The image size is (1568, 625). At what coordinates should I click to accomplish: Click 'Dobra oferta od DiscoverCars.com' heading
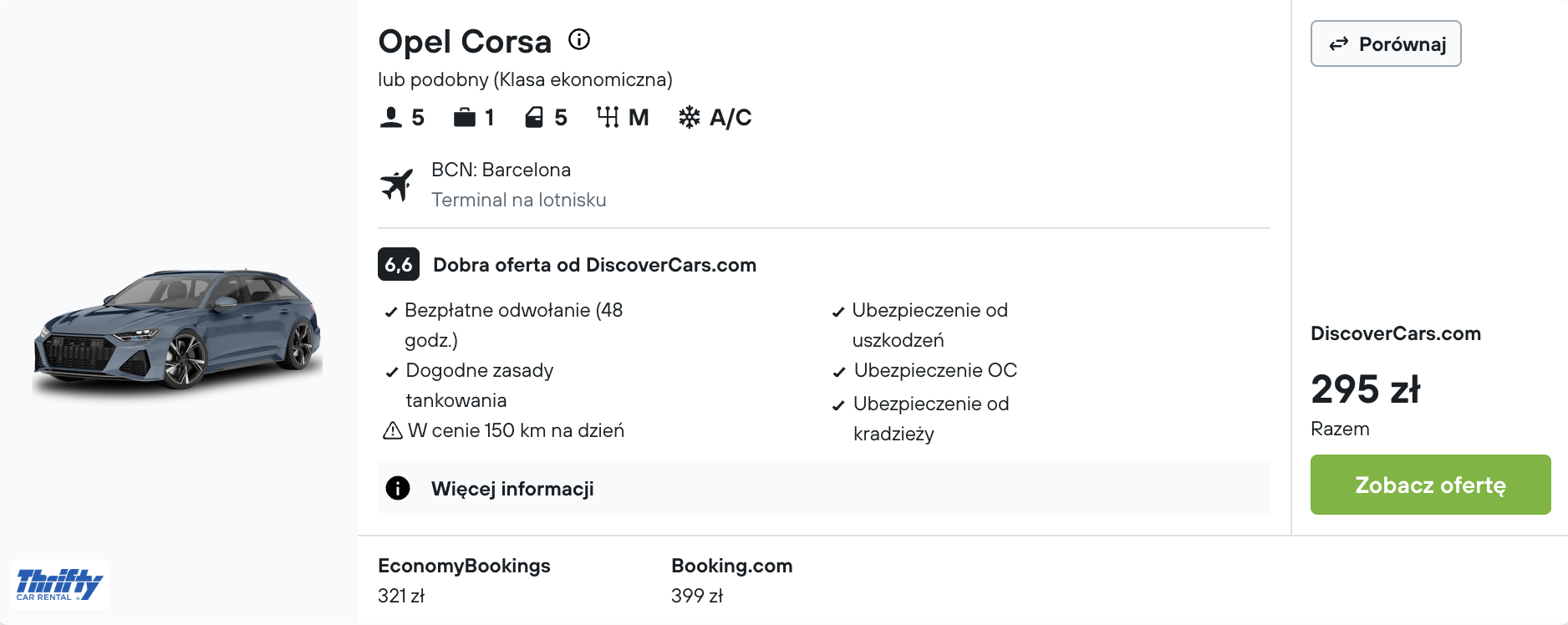[594, 265]
